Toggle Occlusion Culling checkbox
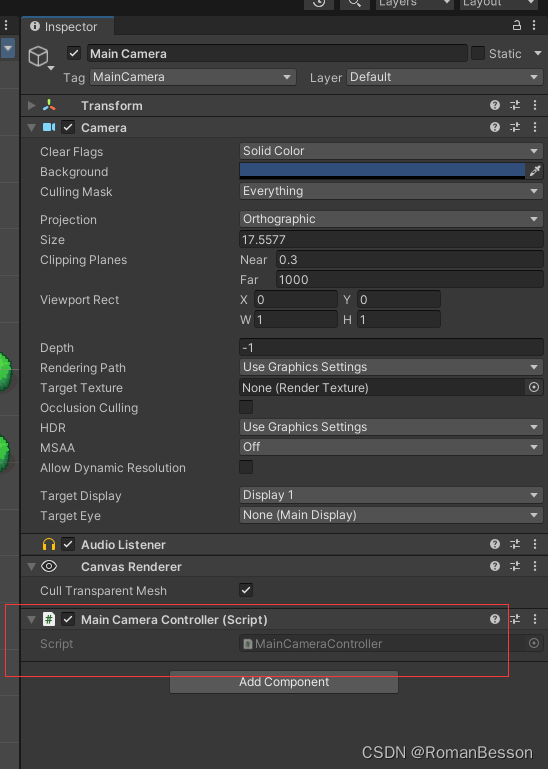The height and width of the screenshot is (769, 548). pos(246,407)
